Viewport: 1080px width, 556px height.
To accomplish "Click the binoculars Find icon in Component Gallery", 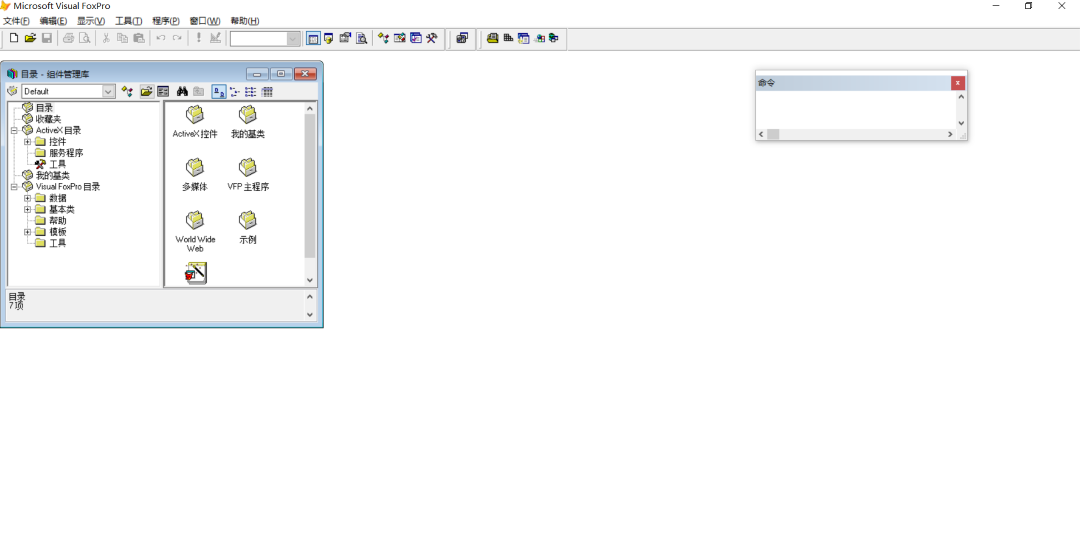I will pos(182,91).
